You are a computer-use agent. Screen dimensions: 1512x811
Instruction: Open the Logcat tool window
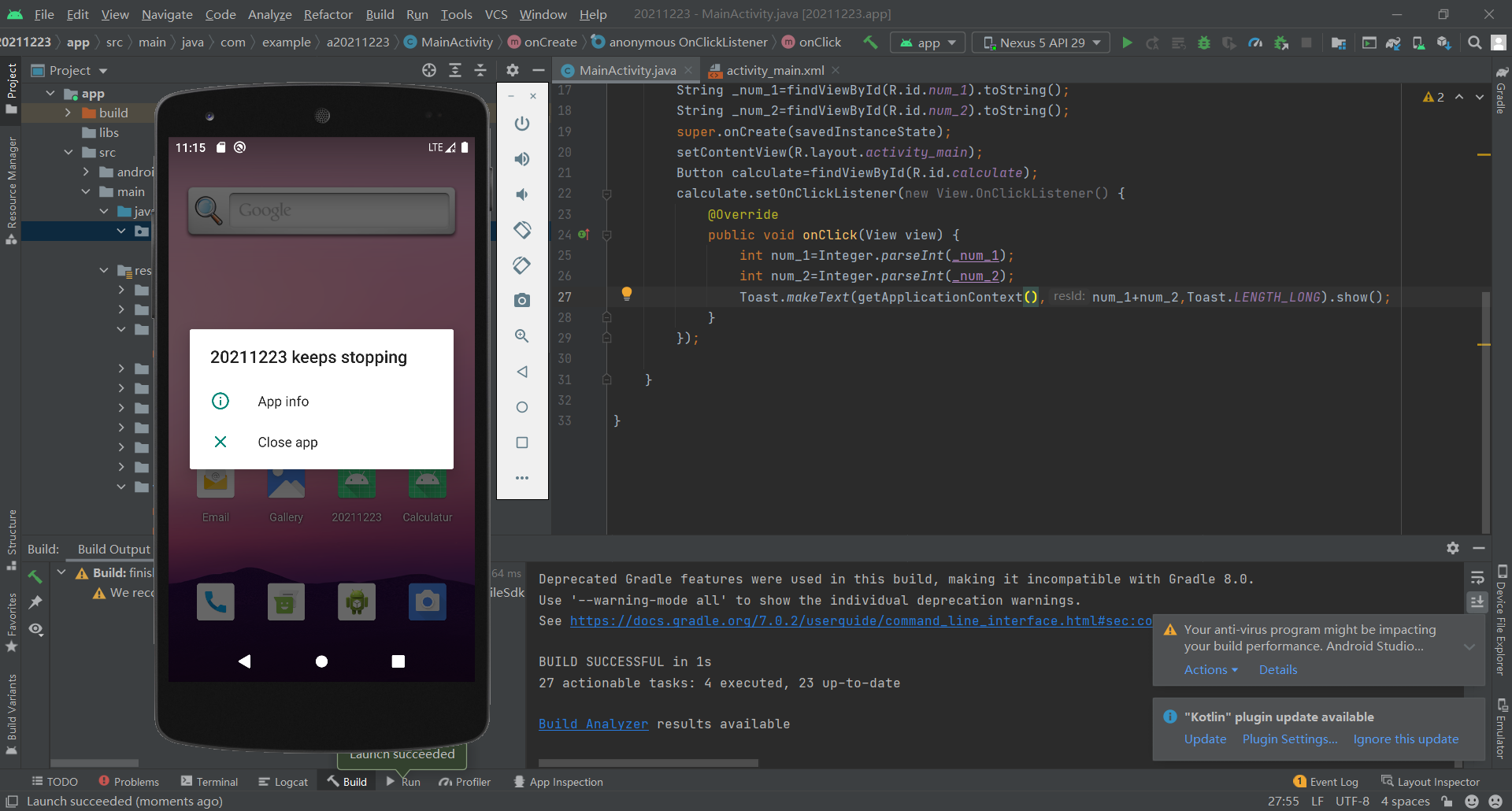pyautogui.click(x=283, y=782)
